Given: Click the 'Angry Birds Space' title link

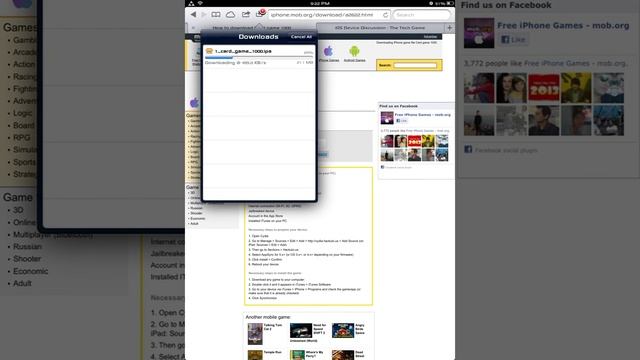Looking at the screenshot, I should 360,329.
